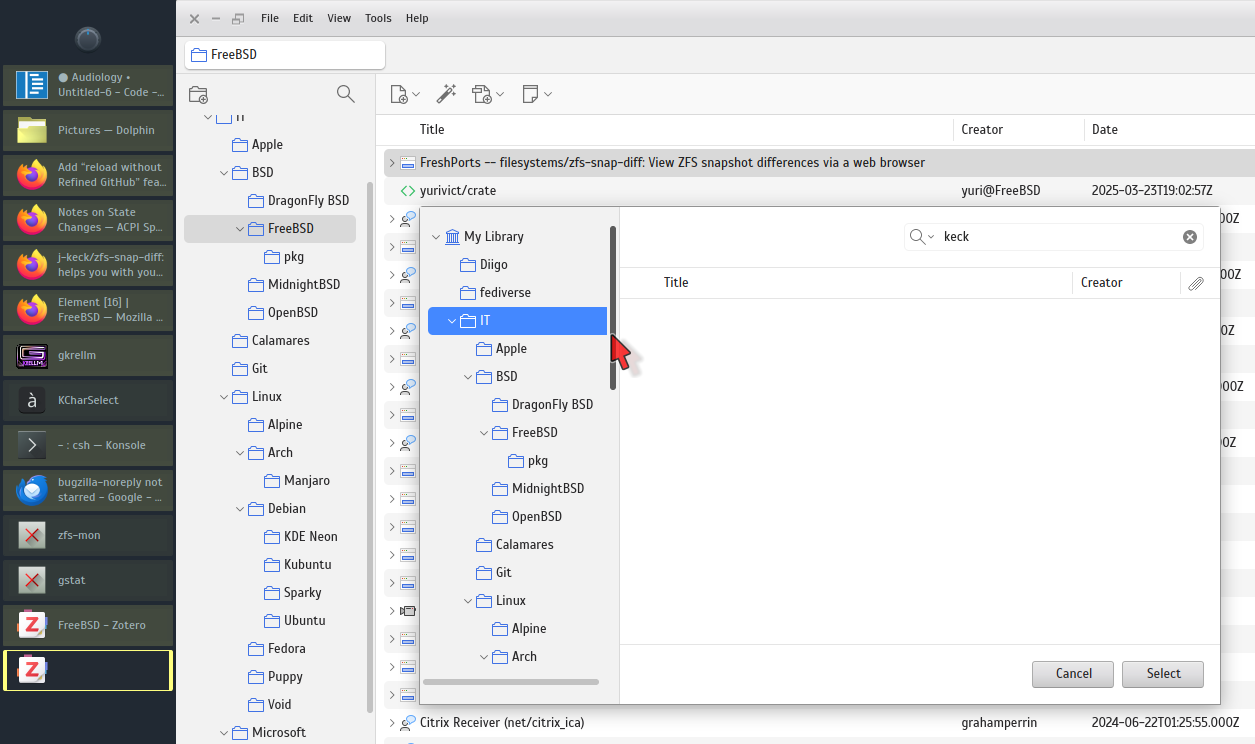The image size is (1255, 744).
Task: Open bugzilla-noreply Thunderbird task entry
Action: (88, 490)
